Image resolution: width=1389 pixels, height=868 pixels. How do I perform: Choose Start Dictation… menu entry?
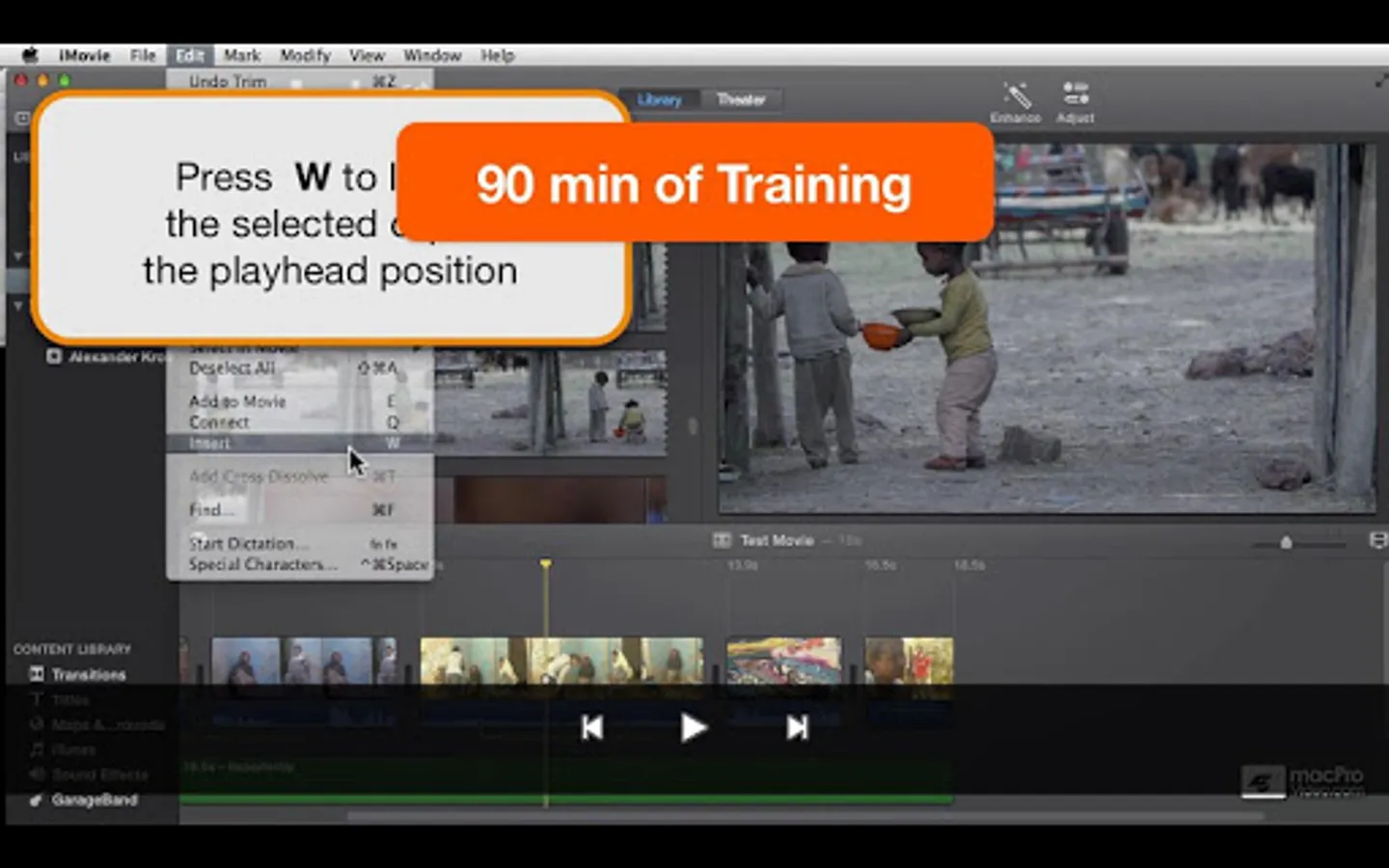pos(300,544)
